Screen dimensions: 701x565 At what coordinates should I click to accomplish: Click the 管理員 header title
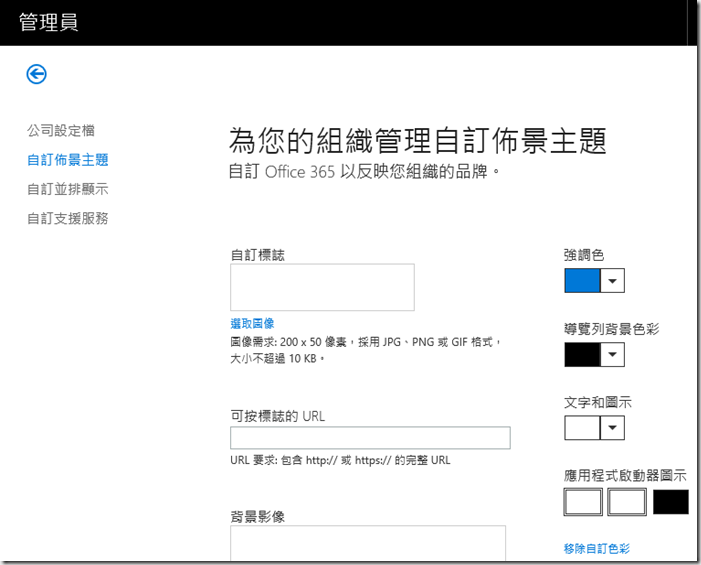(x=48, y=22)
